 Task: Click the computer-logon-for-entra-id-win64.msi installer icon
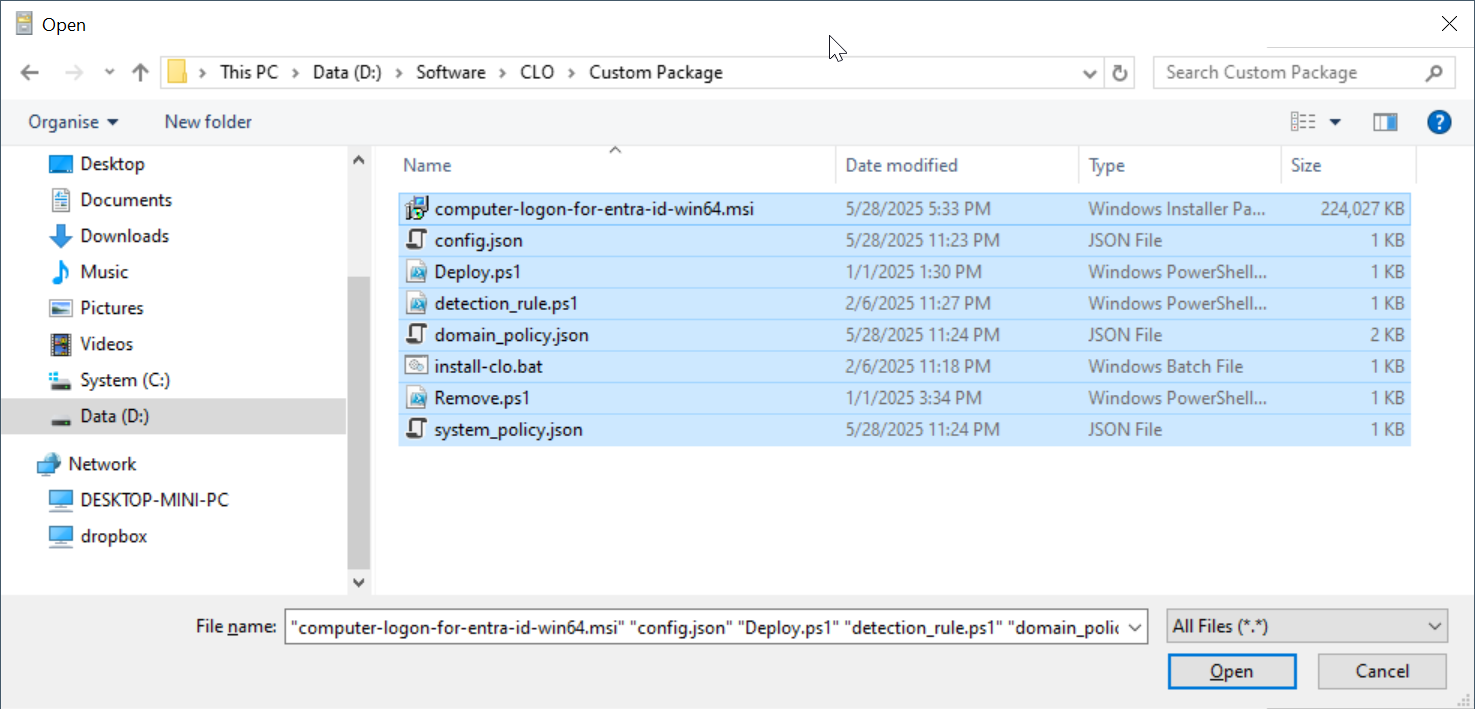pos(416,209)
